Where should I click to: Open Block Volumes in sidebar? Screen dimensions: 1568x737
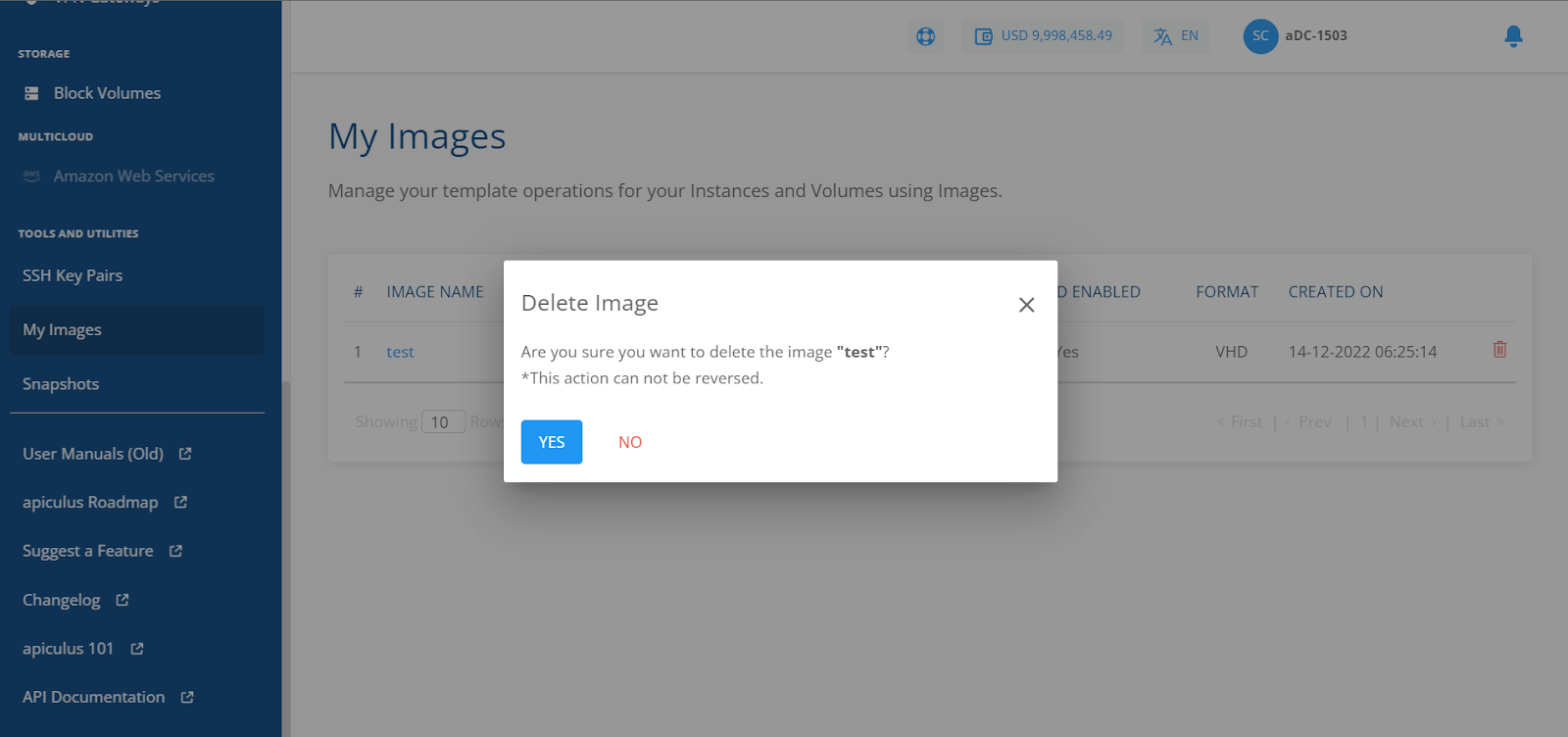(x=107, y=93)
